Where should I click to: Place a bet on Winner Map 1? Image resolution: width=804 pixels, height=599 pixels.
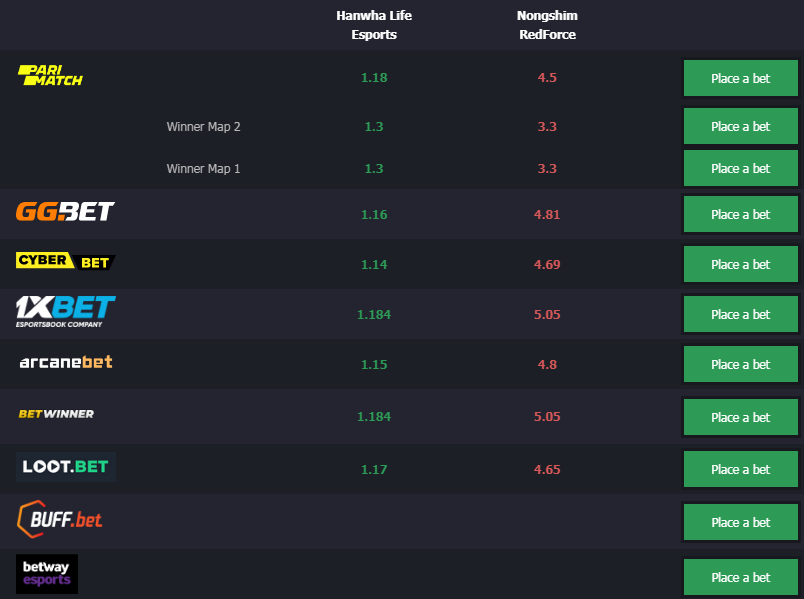pyautogui.click(x=740, y=168)
